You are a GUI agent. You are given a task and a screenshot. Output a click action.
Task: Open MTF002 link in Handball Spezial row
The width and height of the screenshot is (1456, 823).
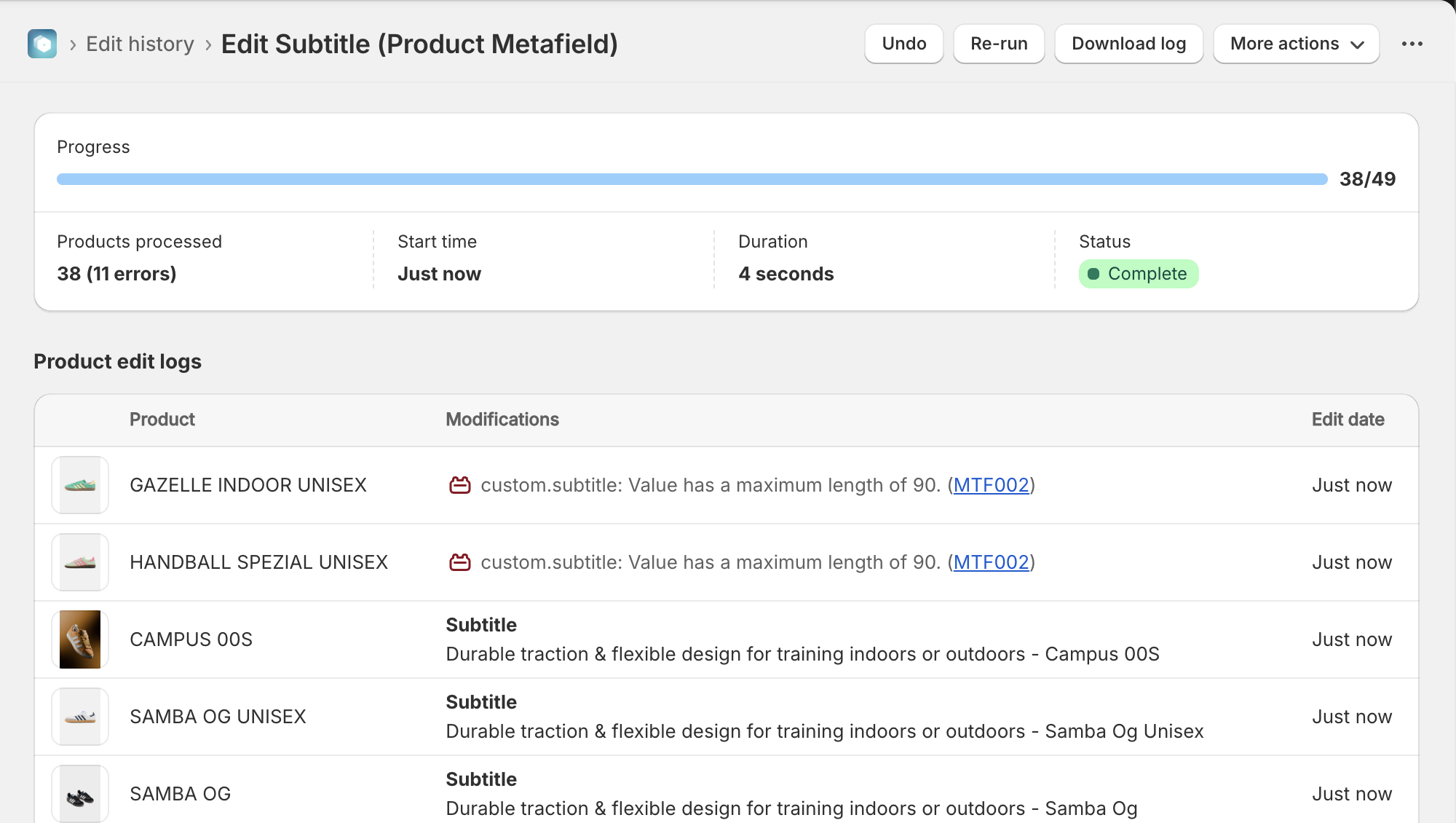992,562
